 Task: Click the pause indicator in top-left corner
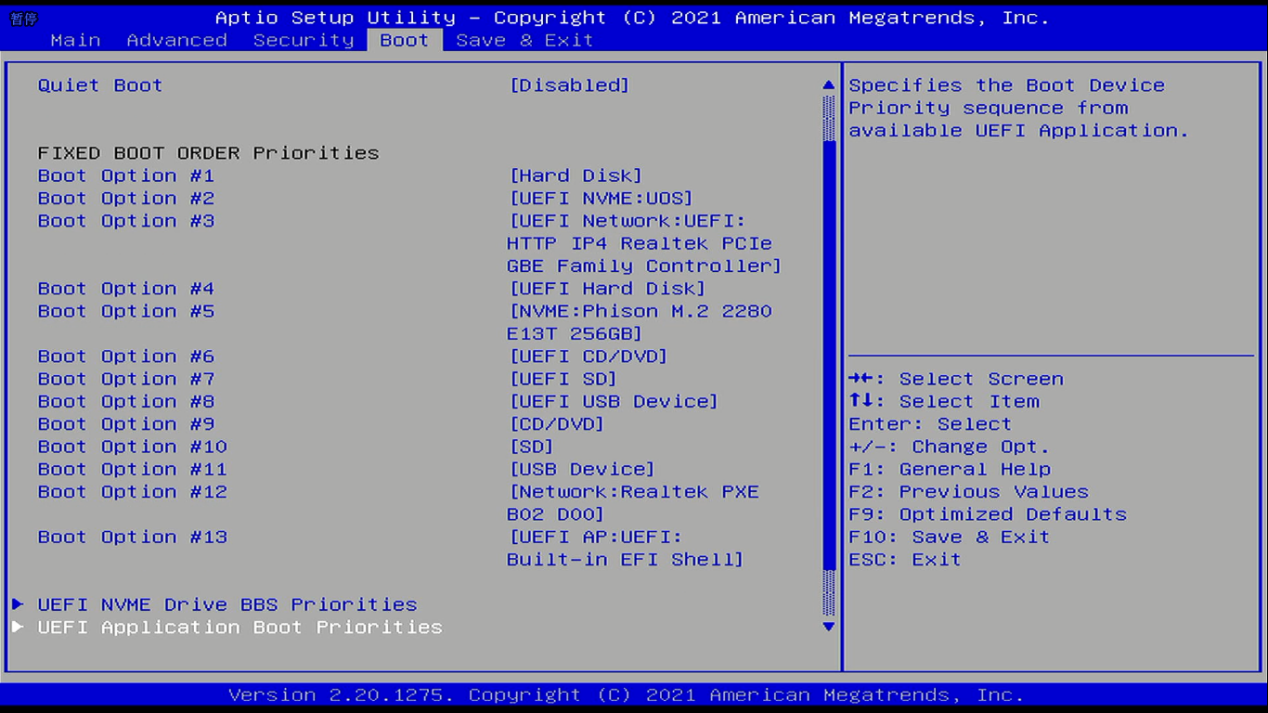point(23,19)
